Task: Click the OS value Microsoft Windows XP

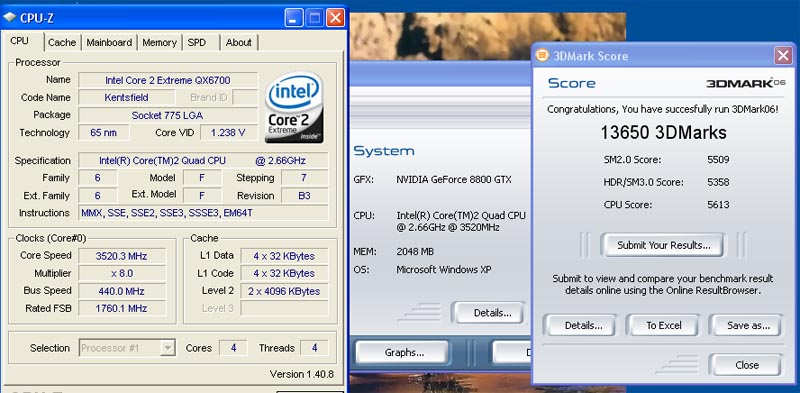Action: (x=444, y=269)
